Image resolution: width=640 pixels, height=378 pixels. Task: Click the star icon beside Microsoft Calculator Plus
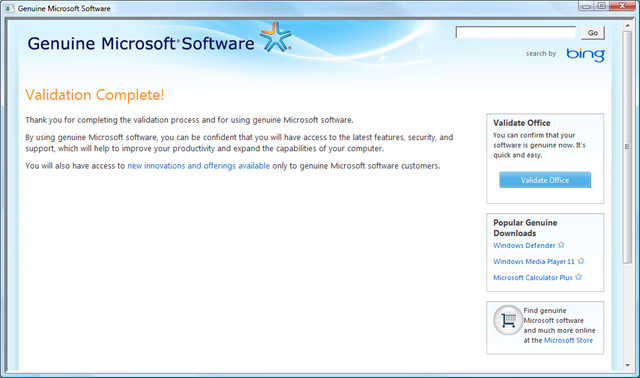[578, 277]
